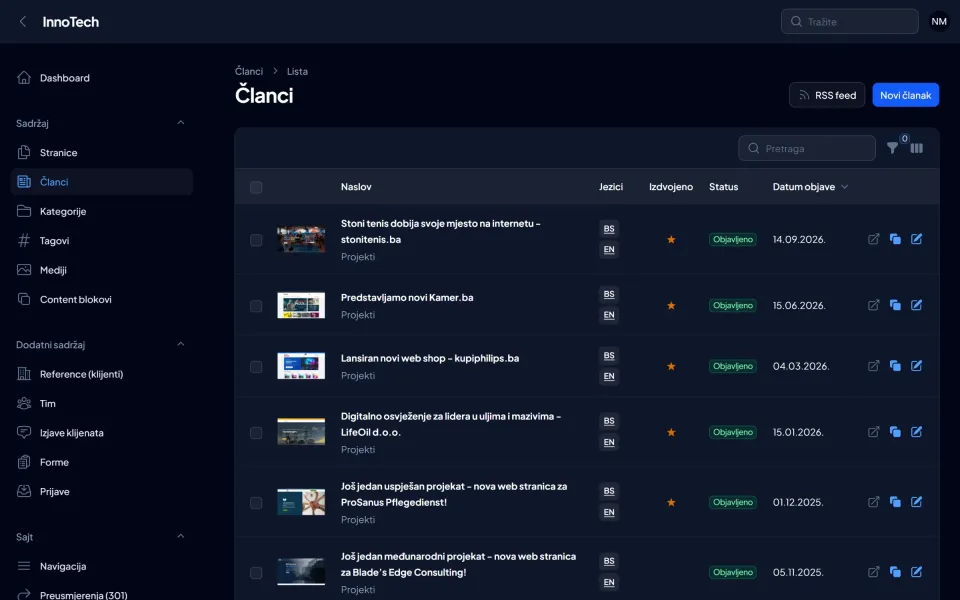Open Kategorije in sidebar

(x=102, y=211)
